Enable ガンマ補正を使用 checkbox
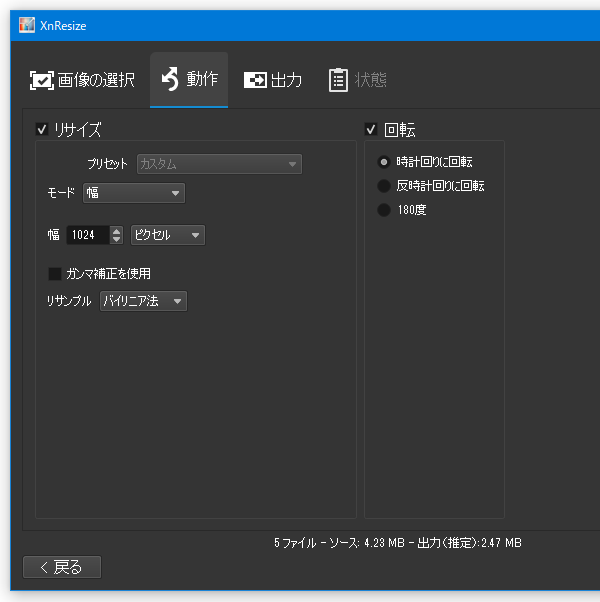The height and width of the screenshot is (602, 600). [55, 274]
